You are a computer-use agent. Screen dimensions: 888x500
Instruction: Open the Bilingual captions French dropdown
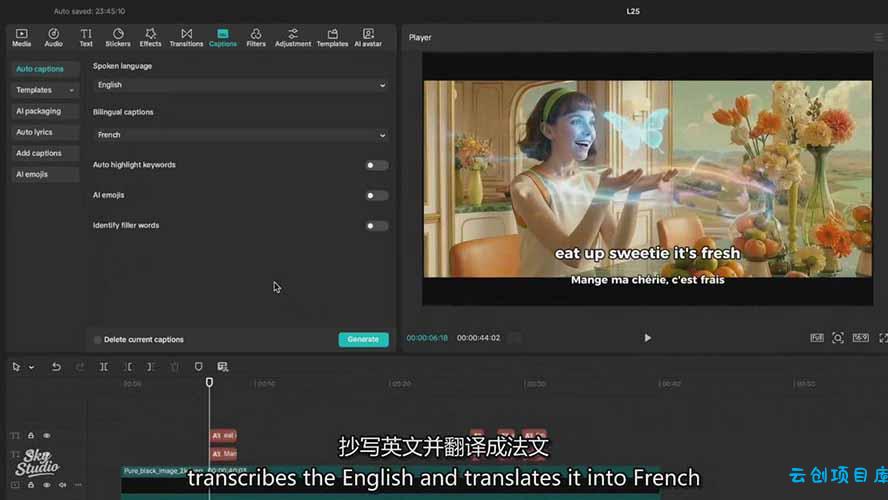pyautogui.click(x=240, y=135)
